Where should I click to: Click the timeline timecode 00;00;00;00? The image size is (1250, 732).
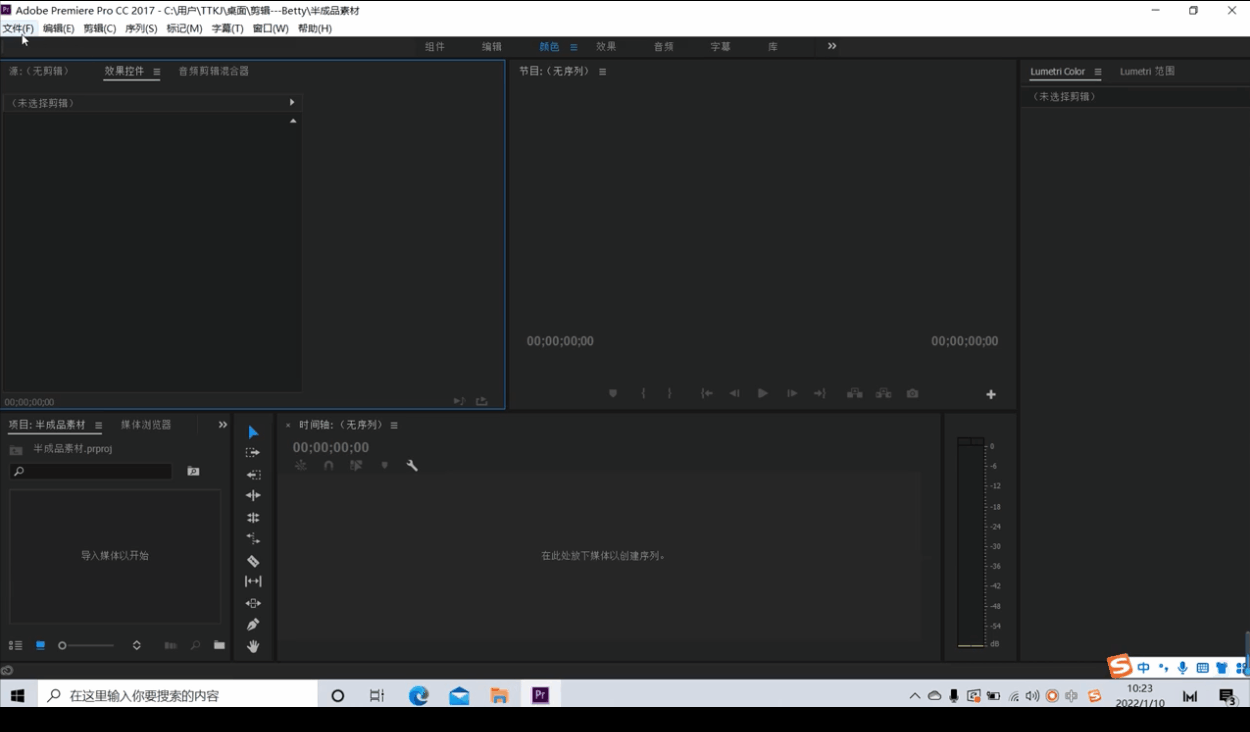[331, 447]
